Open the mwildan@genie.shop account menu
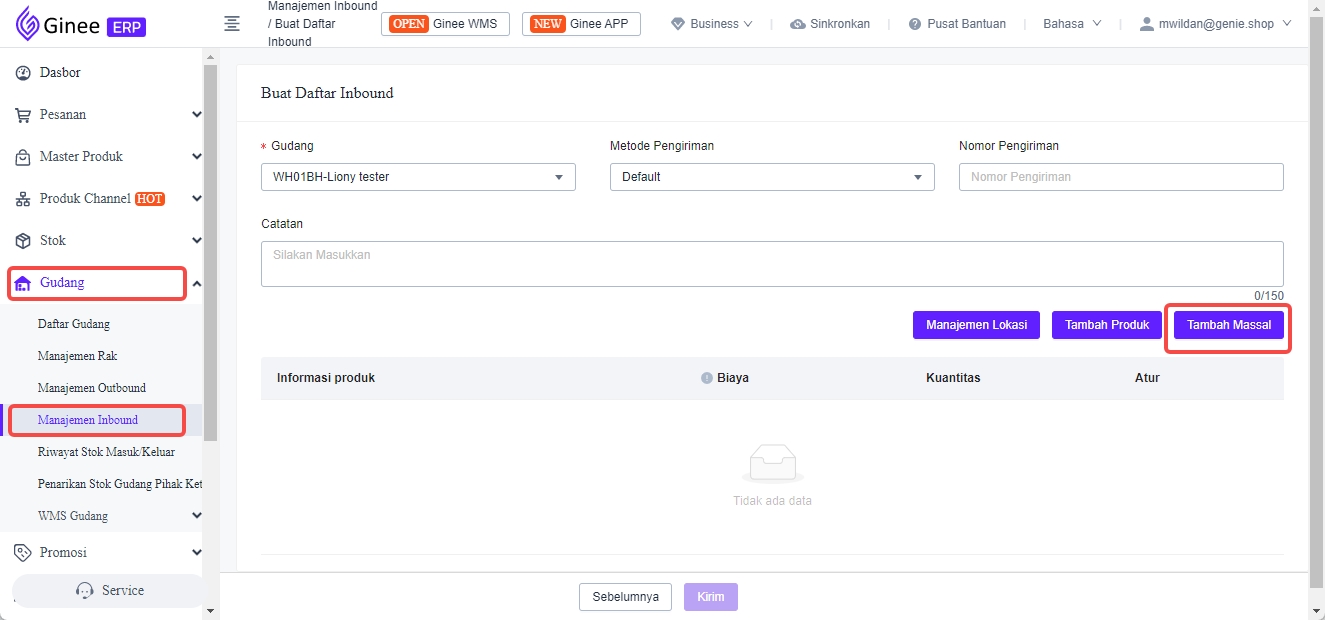This screenshot has height=620, width=1325. pos(1216,24)
